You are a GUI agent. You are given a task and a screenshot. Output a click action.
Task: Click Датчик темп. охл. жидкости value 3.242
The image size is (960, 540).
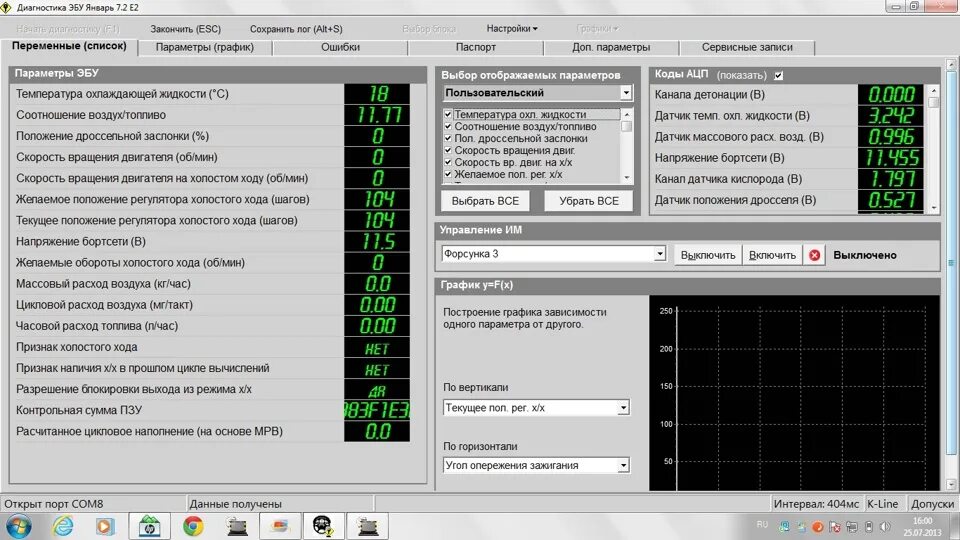pos(891,116)
